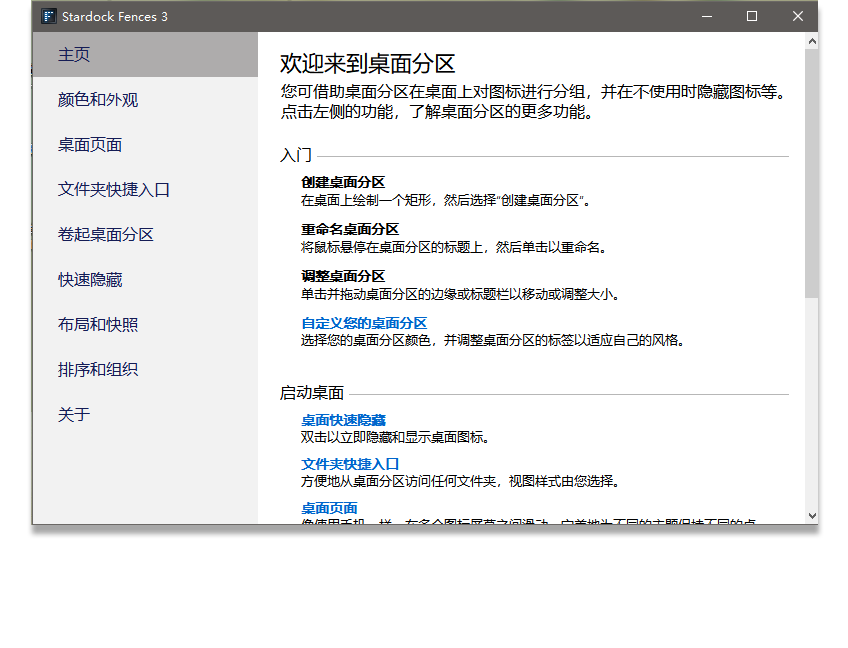Screen dimensions: 848x648
Task: Select 卷起桌面分区 in the left panel
Action: click(x=106, y=235)
